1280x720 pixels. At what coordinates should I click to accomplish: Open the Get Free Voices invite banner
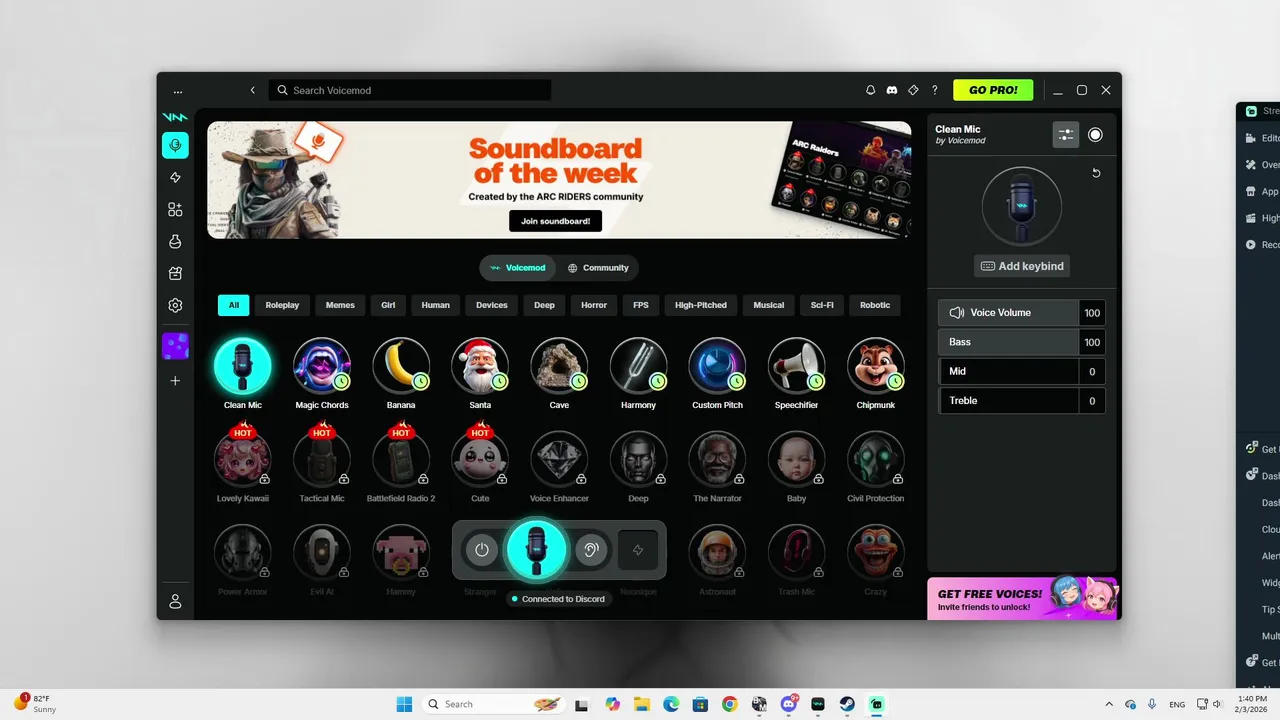point(1022,598)
